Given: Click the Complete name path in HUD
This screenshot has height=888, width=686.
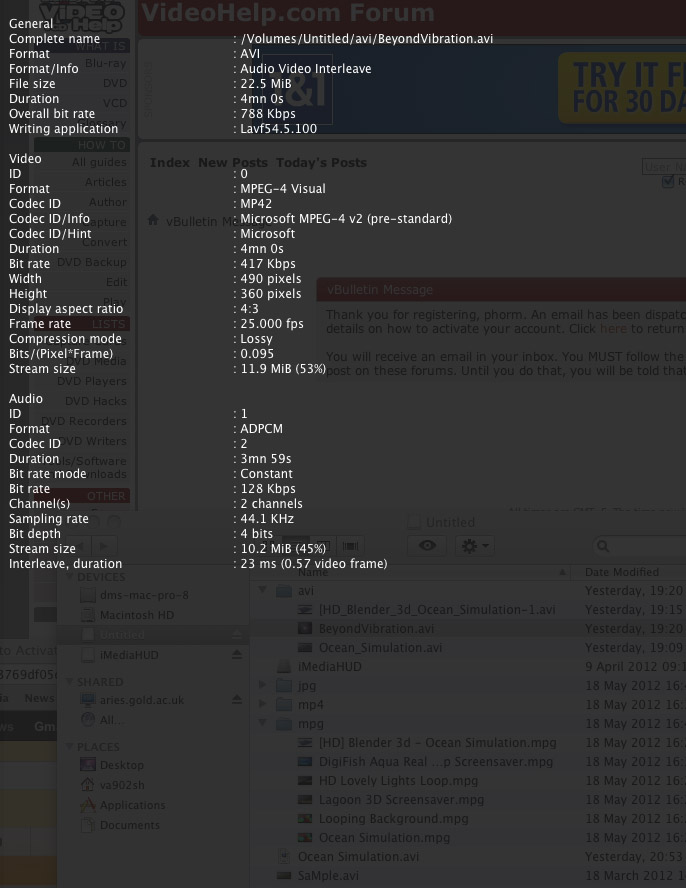Looking at the screenshot, I should click(367, 39).
